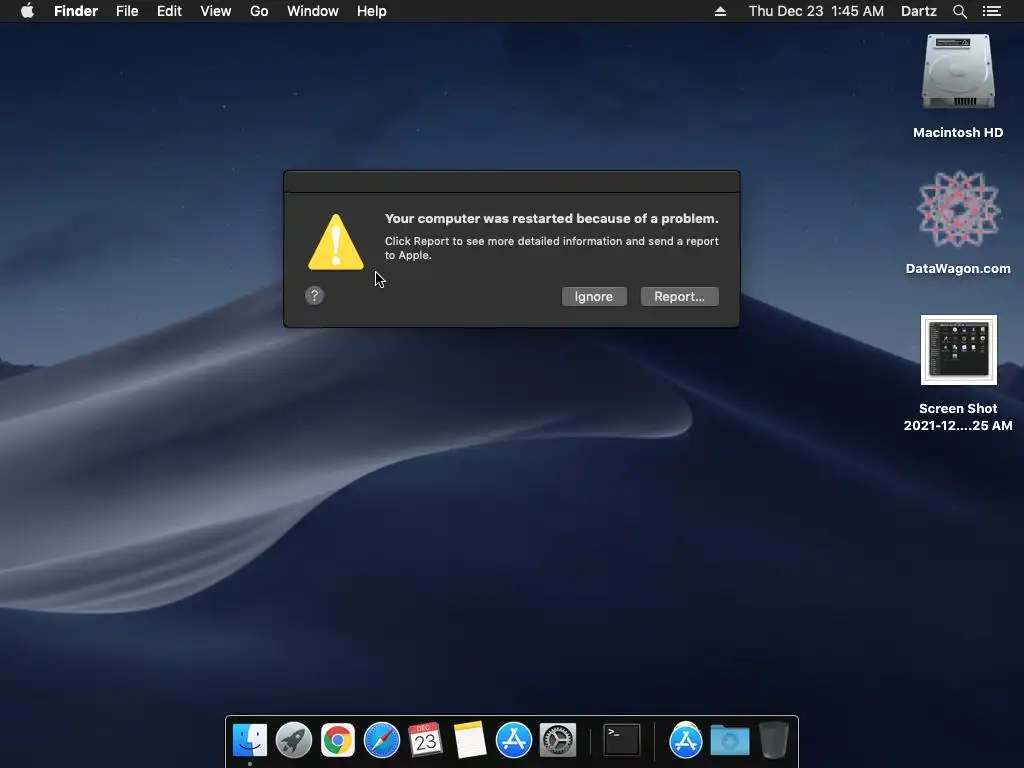Click the date and time in menu bar
1024x768 pixels.
[816, 11]
